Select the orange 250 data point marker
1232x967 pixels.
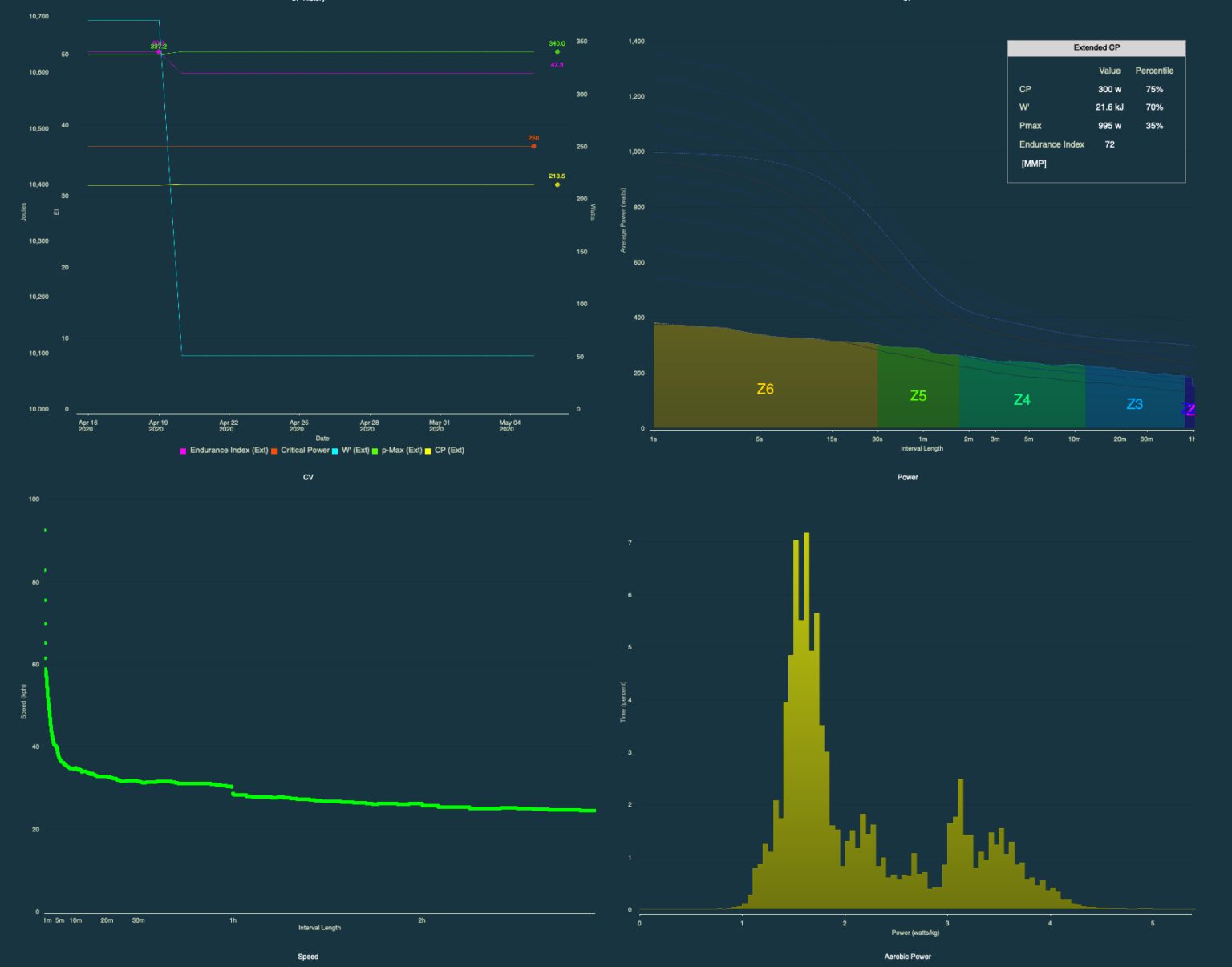(533, 146)
